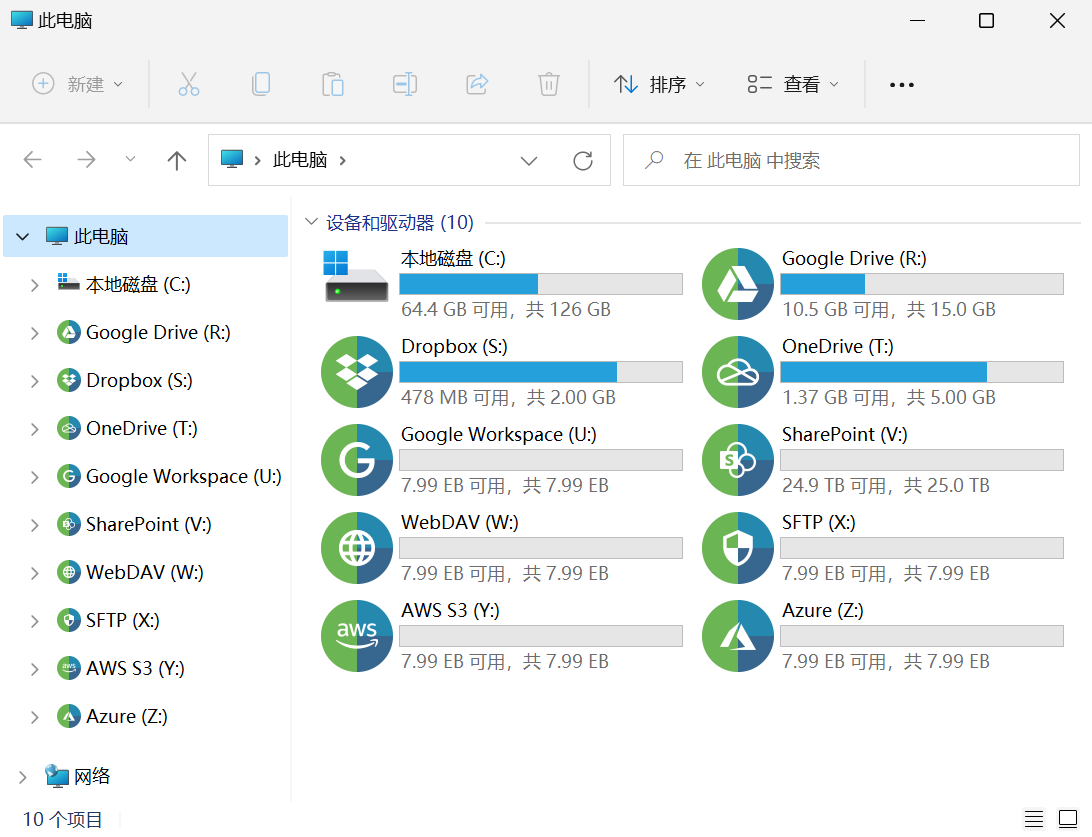Viewport: 1092px width, 837px height.
Task: Click status bar text 10 个项目
Action: pos(62,820)
